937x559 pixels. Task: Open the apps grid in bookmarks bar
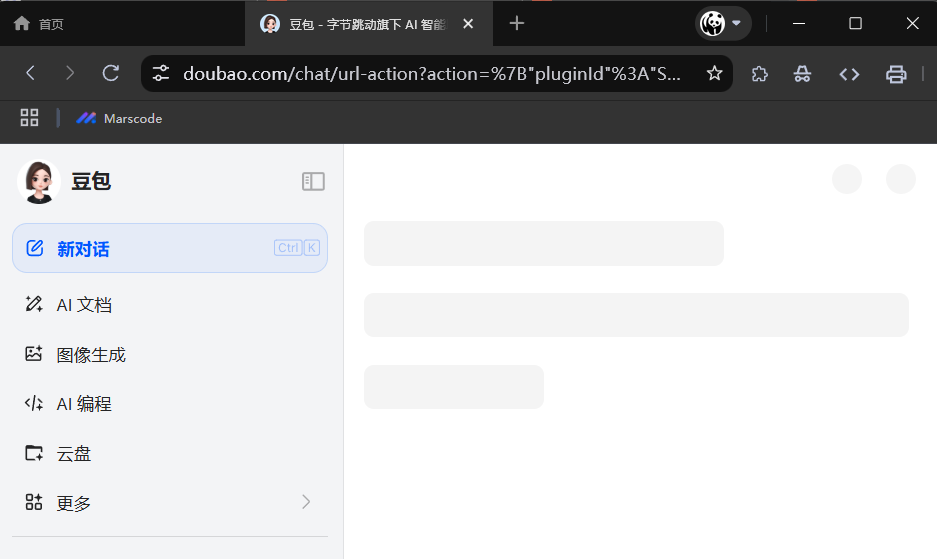tap(29, 118)
